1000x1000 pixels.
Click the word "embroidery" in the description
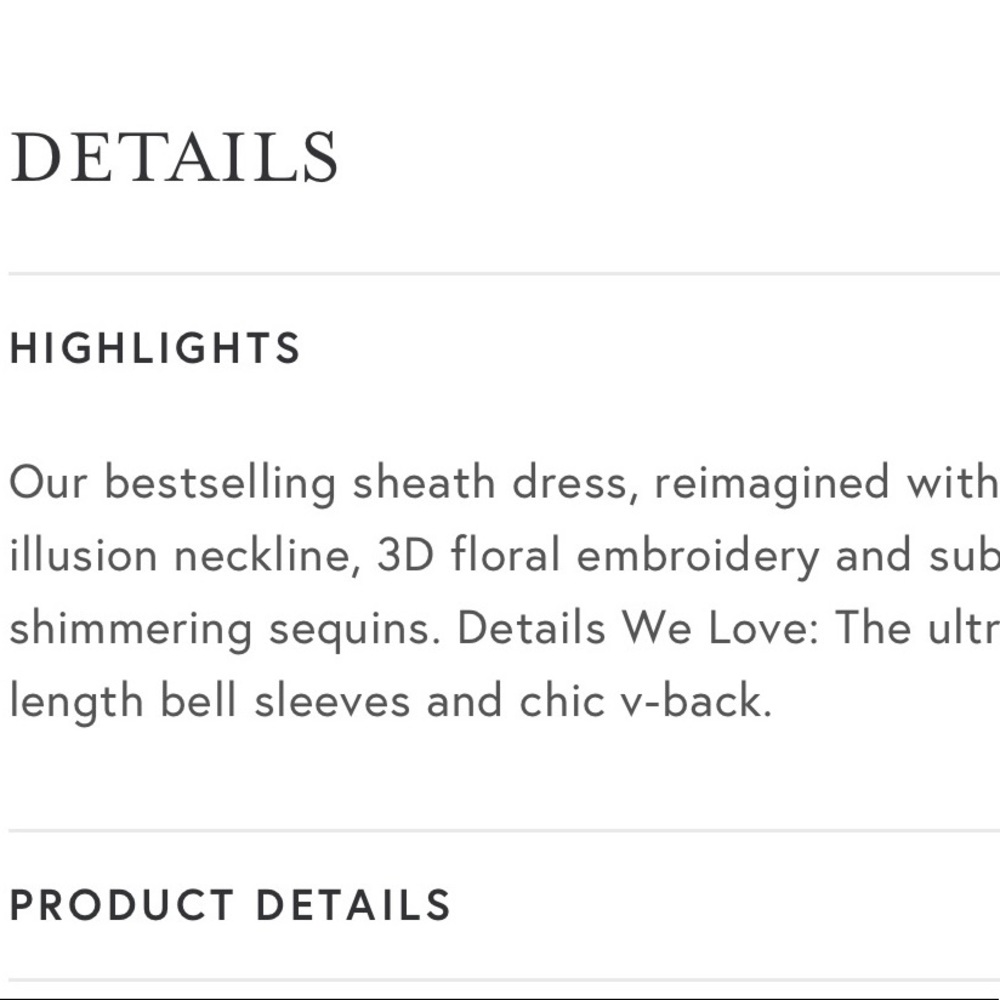tap(698, 556)
